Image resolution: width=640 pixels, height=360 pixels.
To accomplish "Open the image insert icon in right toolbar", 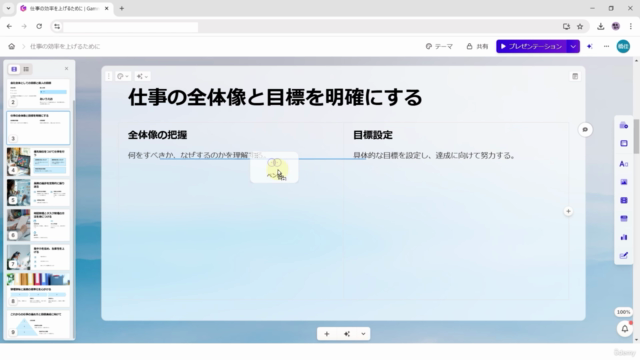I will pos(623,182).
